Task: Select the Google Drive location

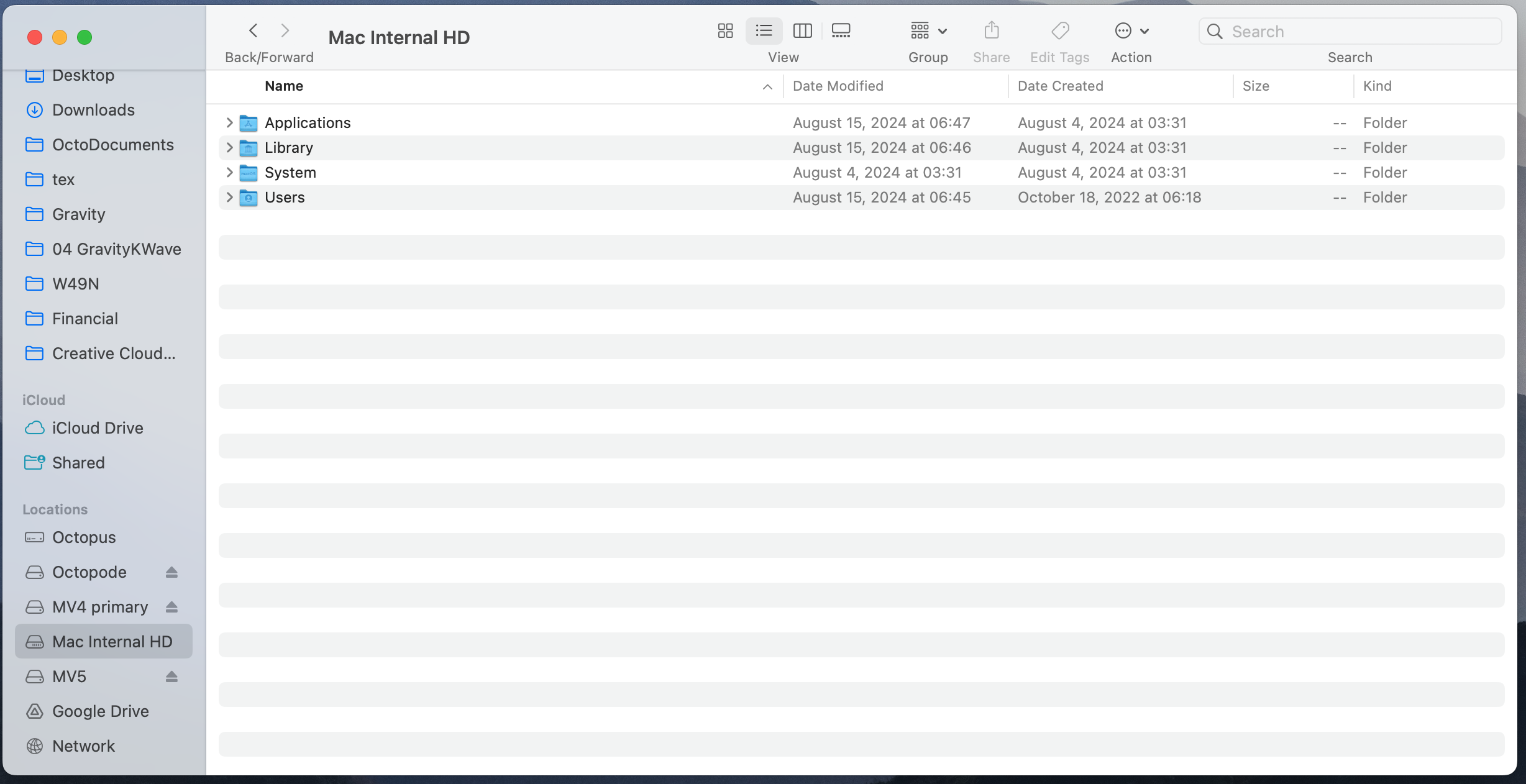Action: coord(100,711)
